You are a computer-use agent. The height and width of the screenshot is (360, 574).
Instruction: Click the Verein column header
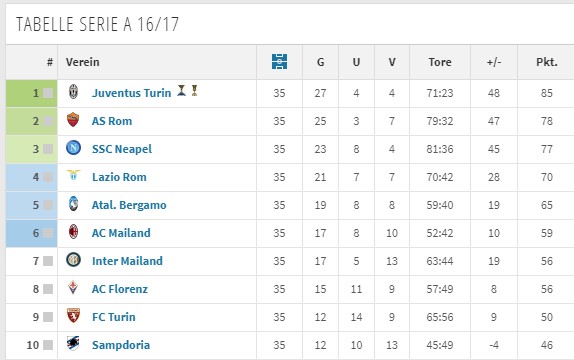pos(82,62)
